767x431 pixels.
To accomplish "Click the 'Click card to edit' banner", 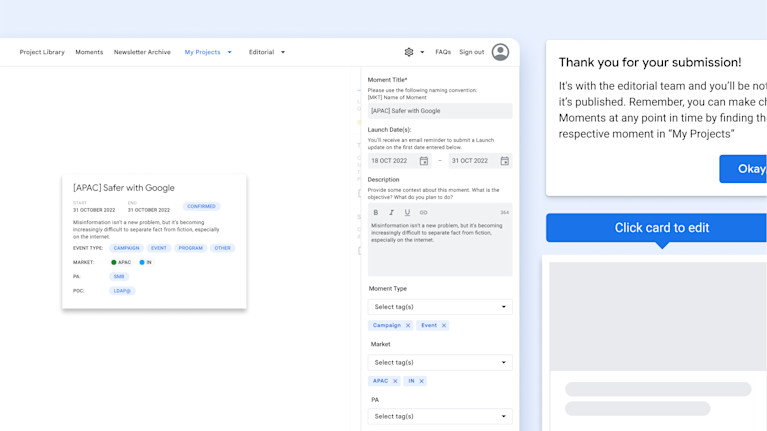I will click(656, 228).
